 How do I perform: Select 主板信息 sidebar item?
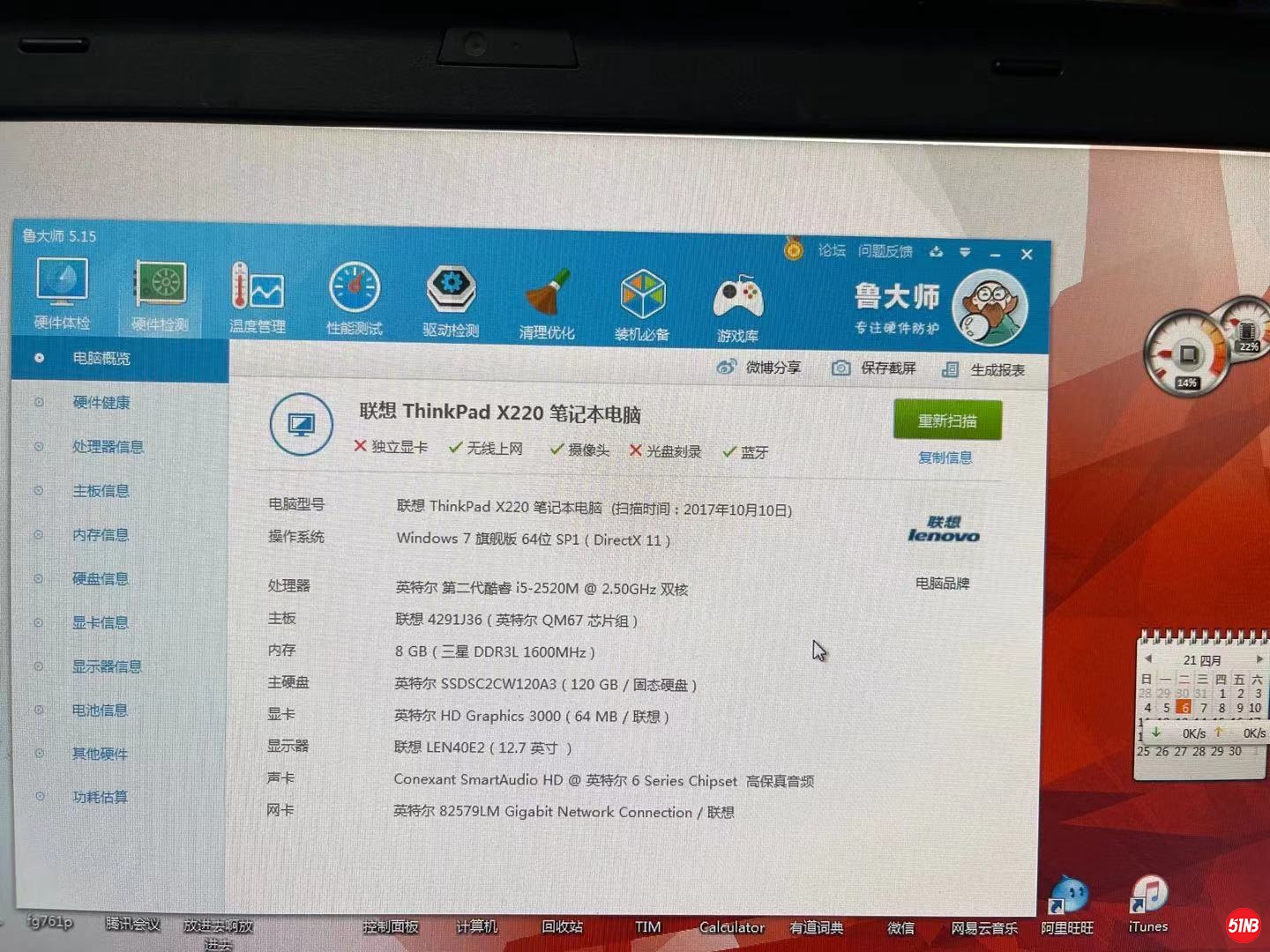coord(101,491)
